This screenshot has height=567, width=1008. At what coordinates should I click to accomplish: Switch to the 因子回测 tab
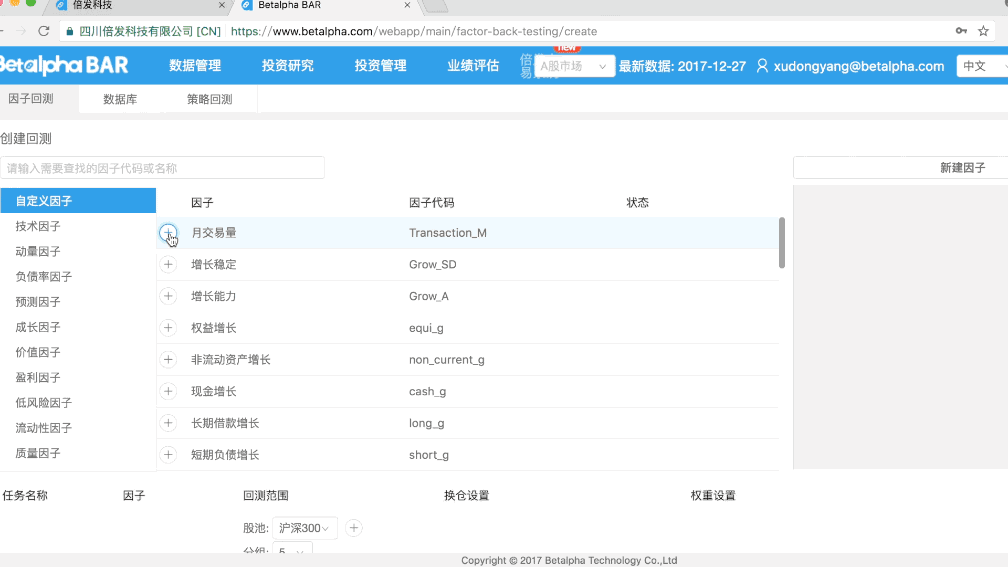31,99
